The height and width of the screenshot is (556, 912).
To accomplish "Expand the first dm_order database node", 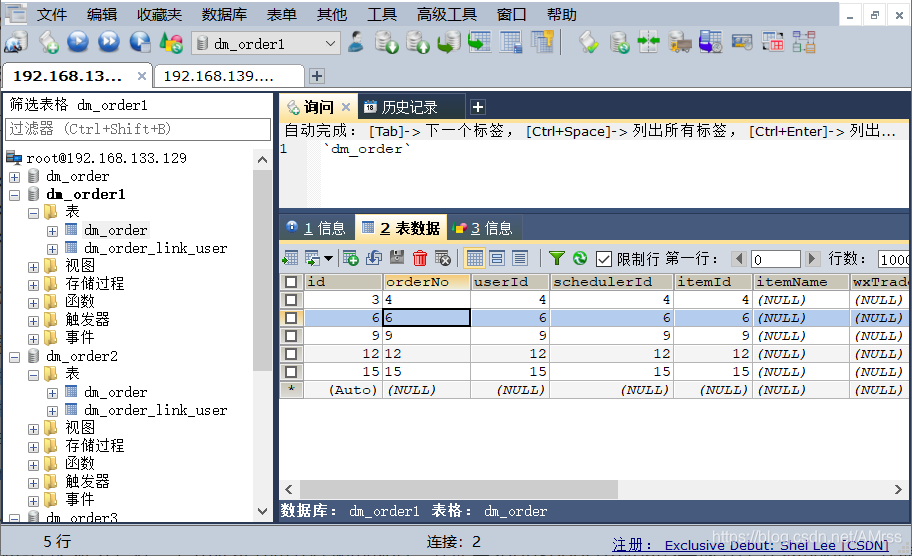I will click(x=15, y=177).
